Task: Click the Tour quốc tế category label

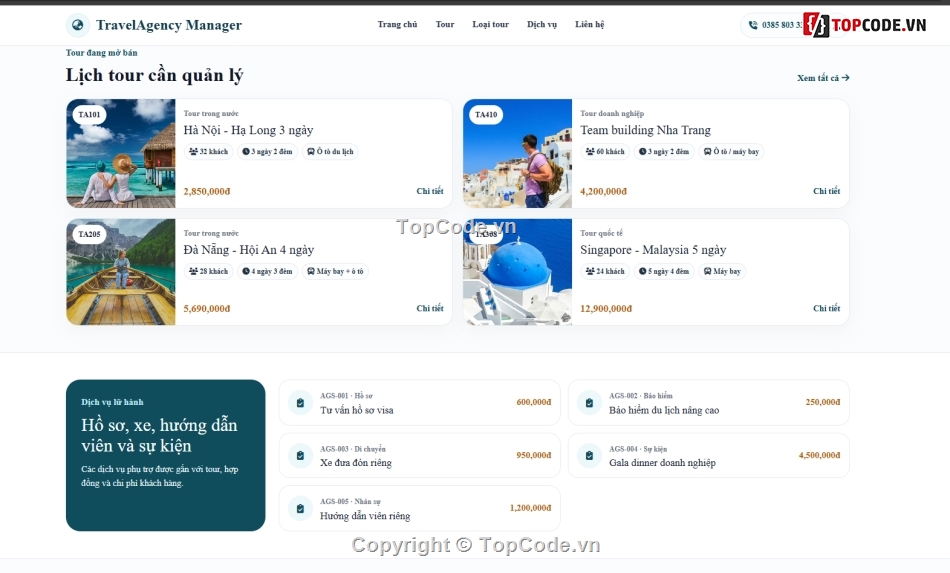Action: coord(601,233)
